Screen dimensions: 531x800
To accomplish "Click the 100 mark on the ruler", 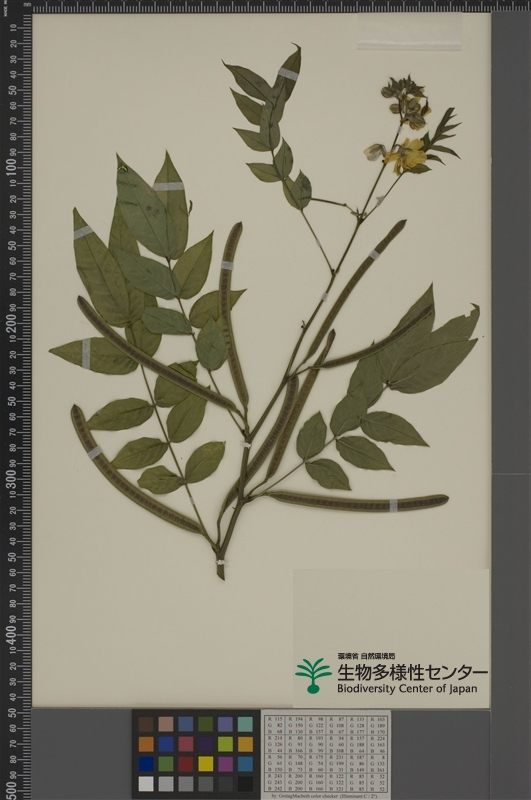I will tap(10, 167).
